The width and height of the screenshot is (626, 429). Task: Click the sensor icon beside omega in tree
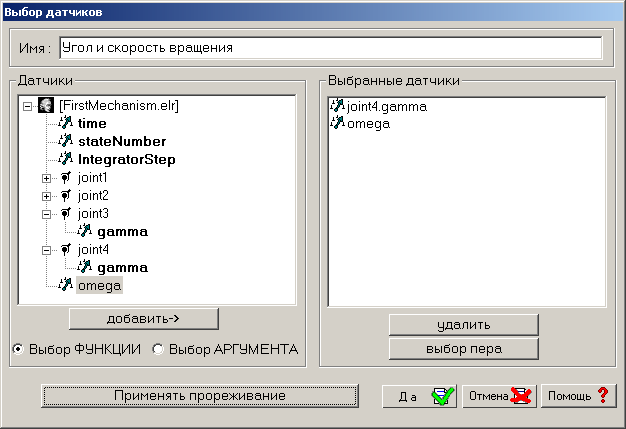[65, 285]
